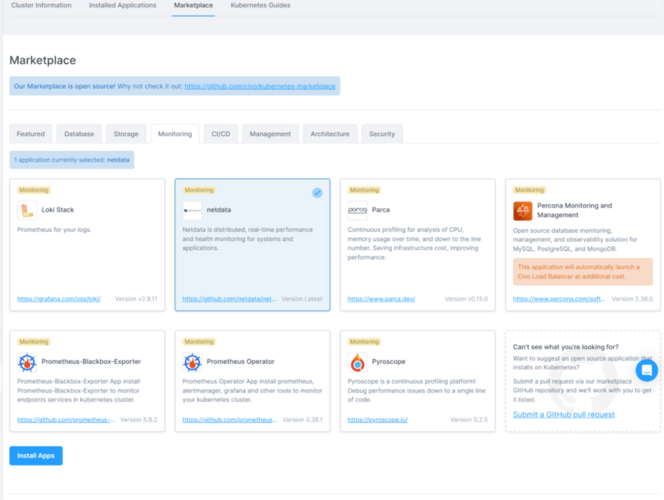
Task: Open the Prometheus Operator GitHub link
Action: pyautogui.click(x=230, y=420)
